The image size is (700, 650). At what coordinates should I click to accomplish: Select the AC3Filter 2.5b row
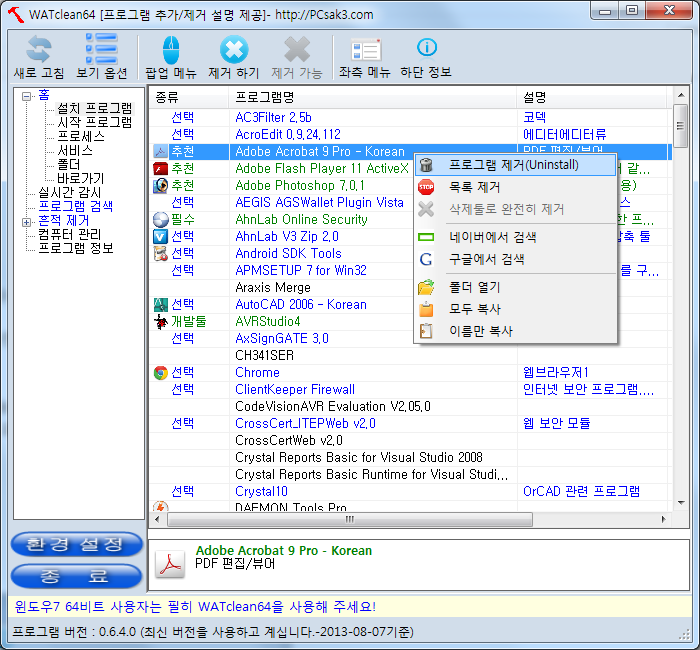pyautogui.click(x=410, y=117)
